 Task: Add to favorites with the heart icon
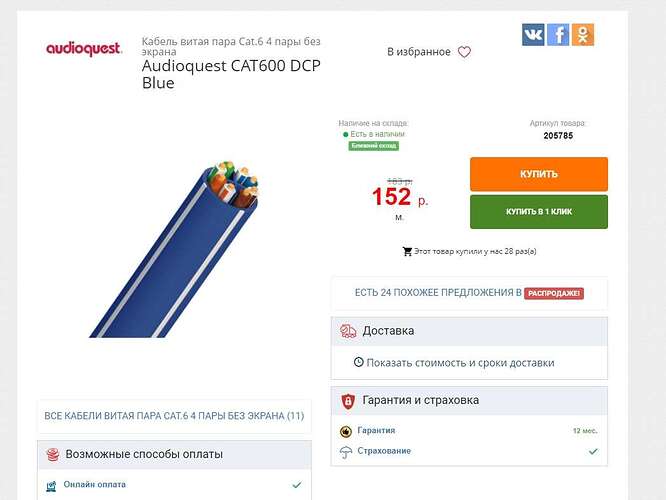pyautogui.click(x=464, y=52)
